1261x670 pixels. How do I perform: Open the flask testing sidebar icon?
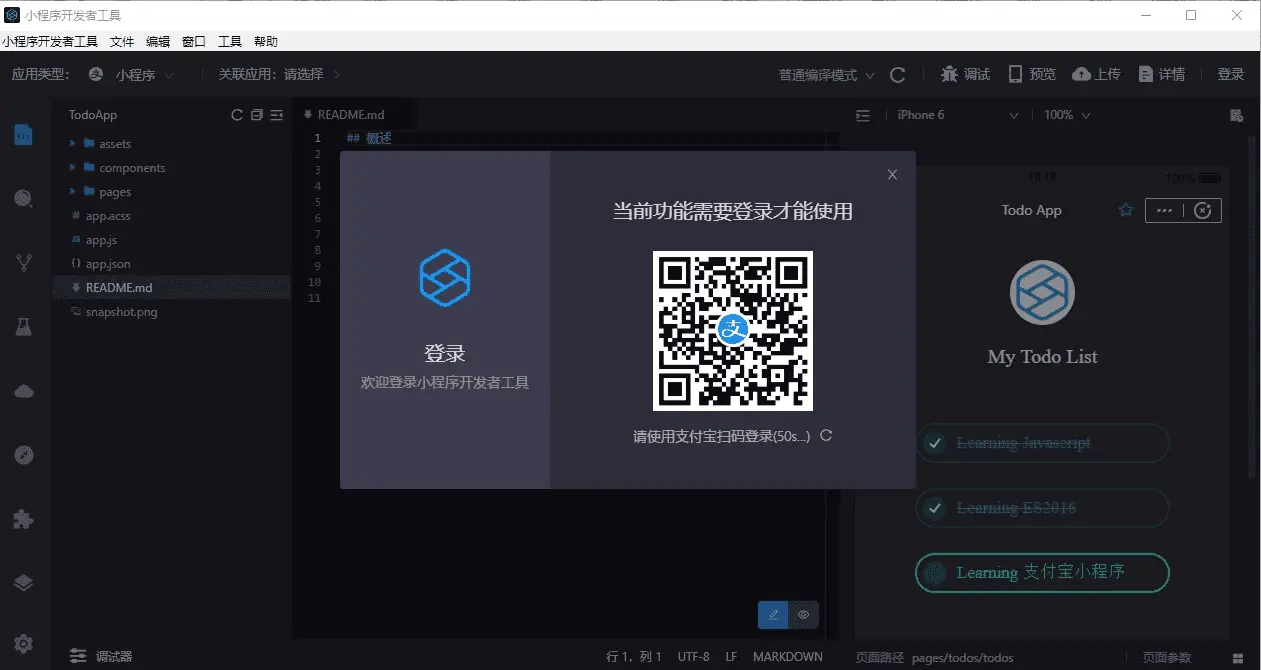pos(24,327)
